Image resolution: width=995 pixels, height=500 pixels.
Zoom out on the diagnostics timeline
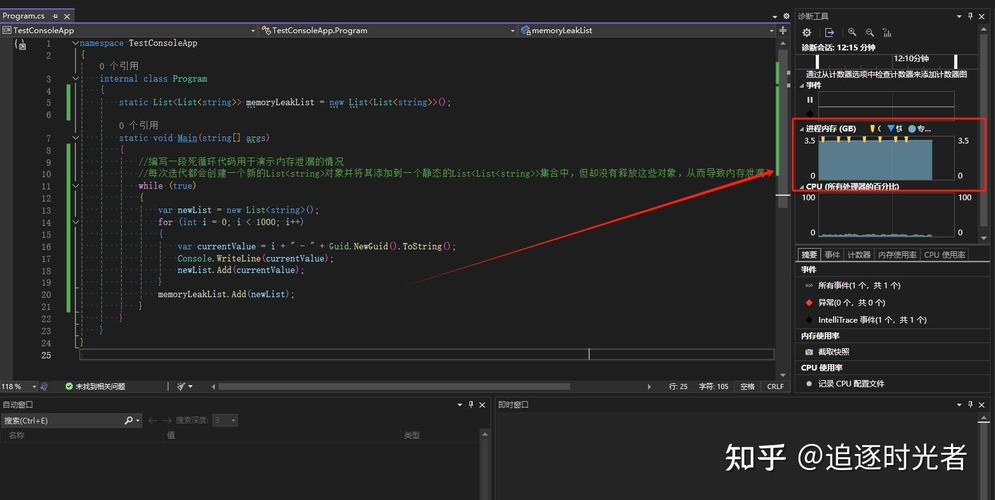(x=869, y=32)
